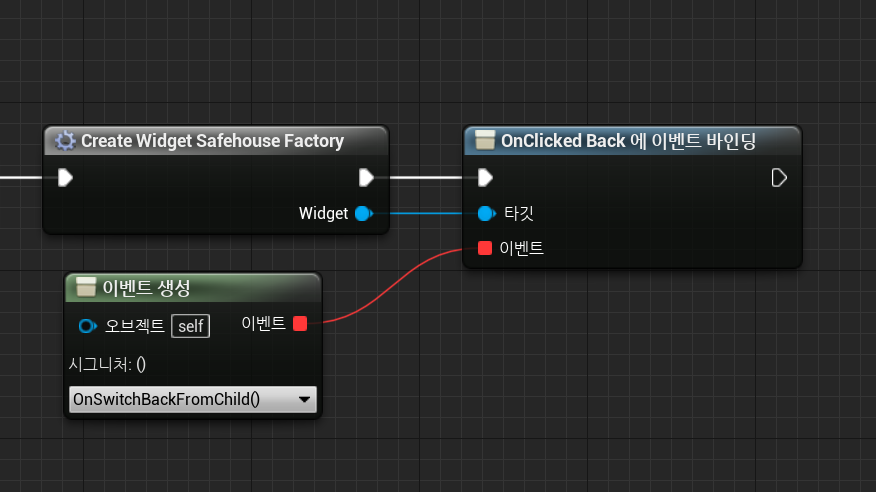This screenshot has width=876, height=492.
Task: Select the 이벤트 생성 node title
Action: (x=146, y=288)
